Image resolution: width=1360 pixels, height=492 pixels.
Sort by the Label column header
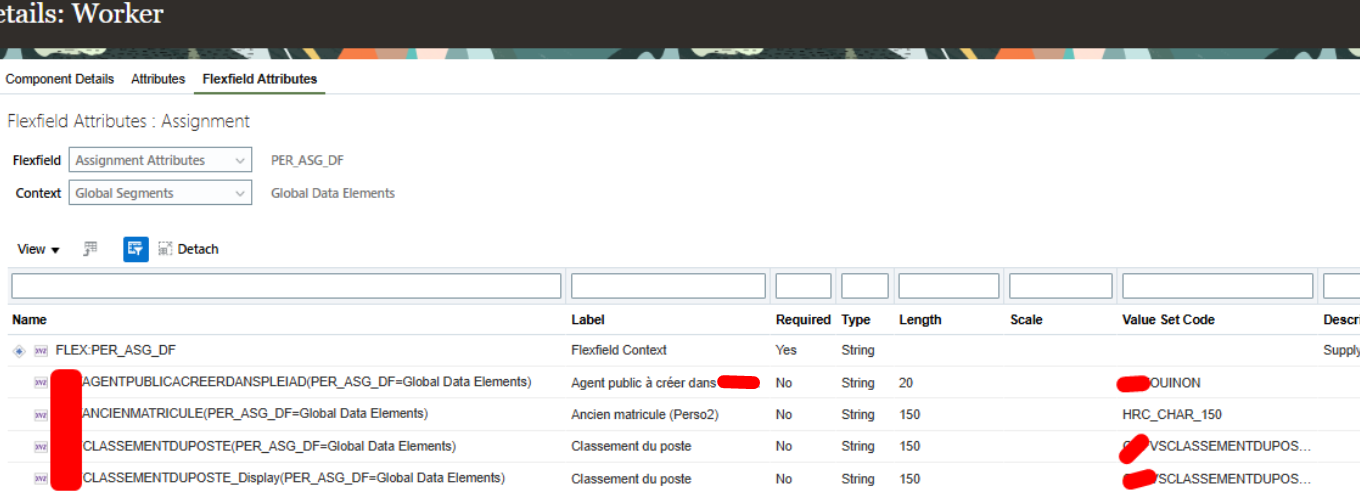588,320
